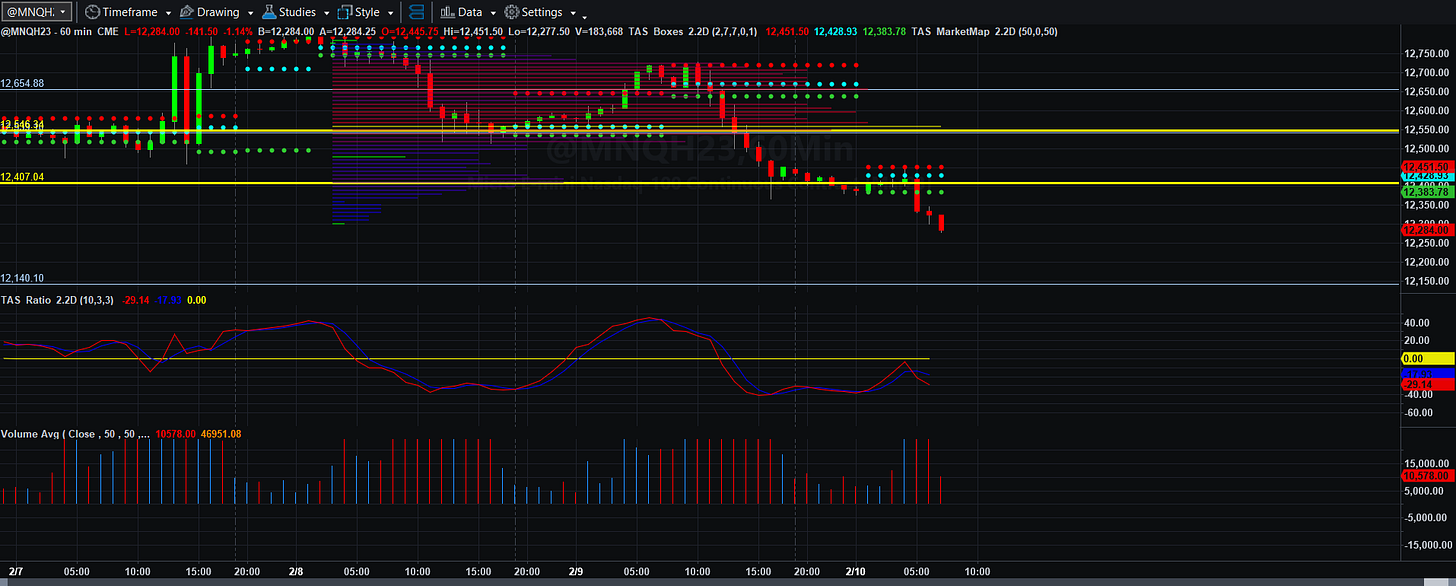Click the Timeframe clock icon
Screen dimensions: 1456x586
pos(92,12)
